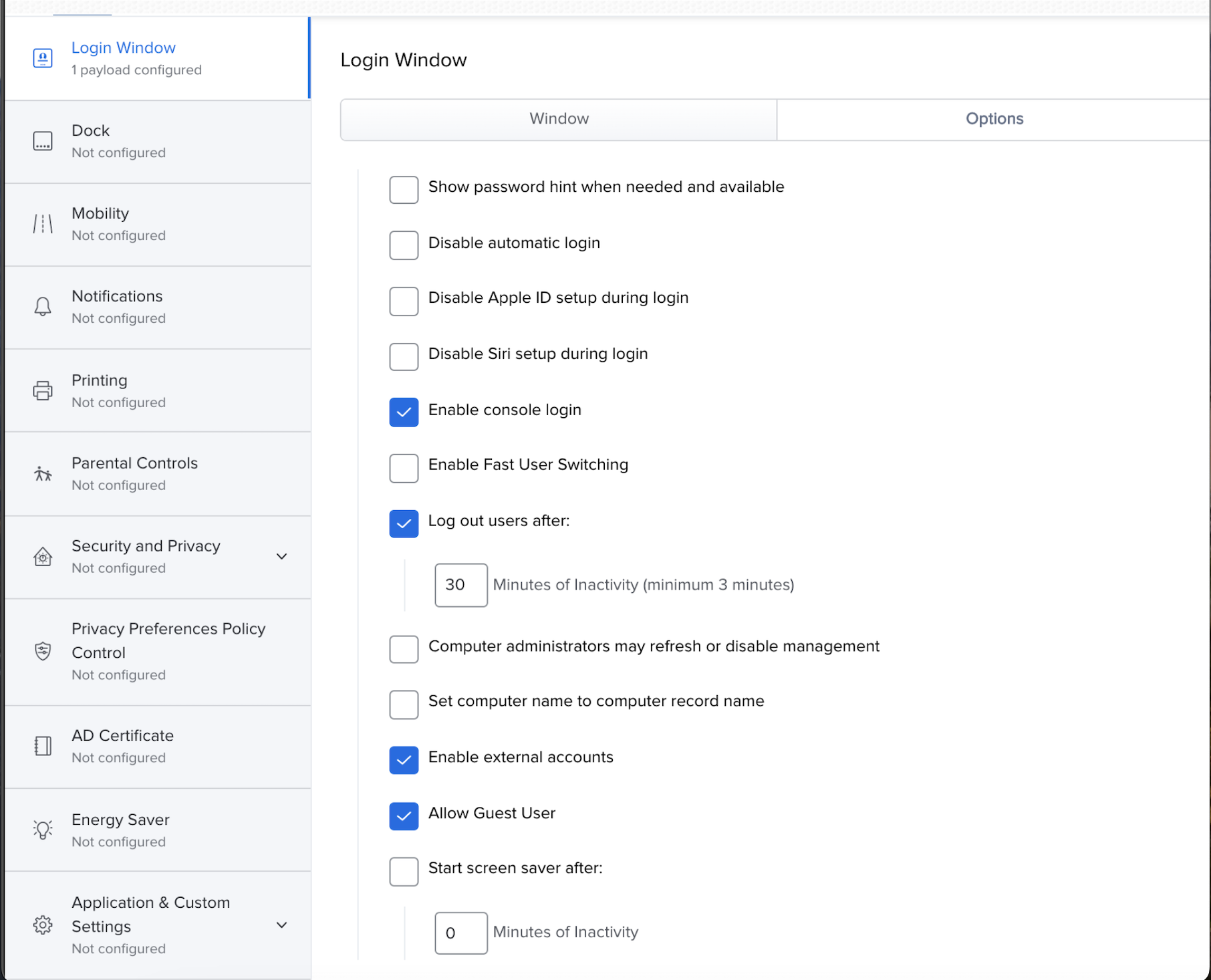The height and width of the screenshot is (980, 1211).
Task: Click the Dock payload icon
Action: click(x=43, y=141)
